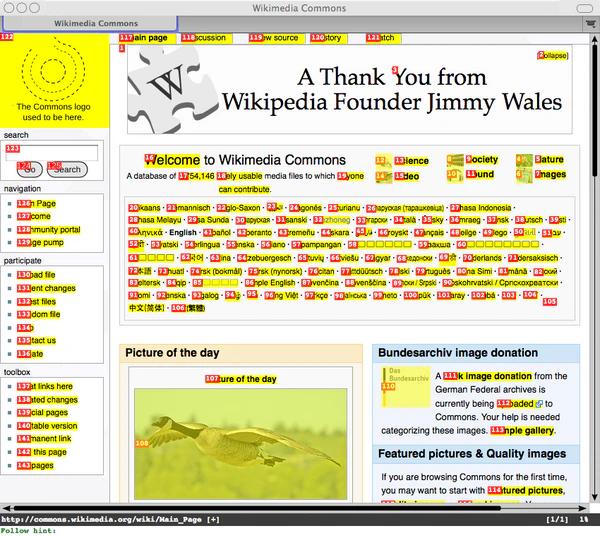This screenshot has height=536, width=600.
Task: Click the icon beside the Nature link
Action: (522, 160)
